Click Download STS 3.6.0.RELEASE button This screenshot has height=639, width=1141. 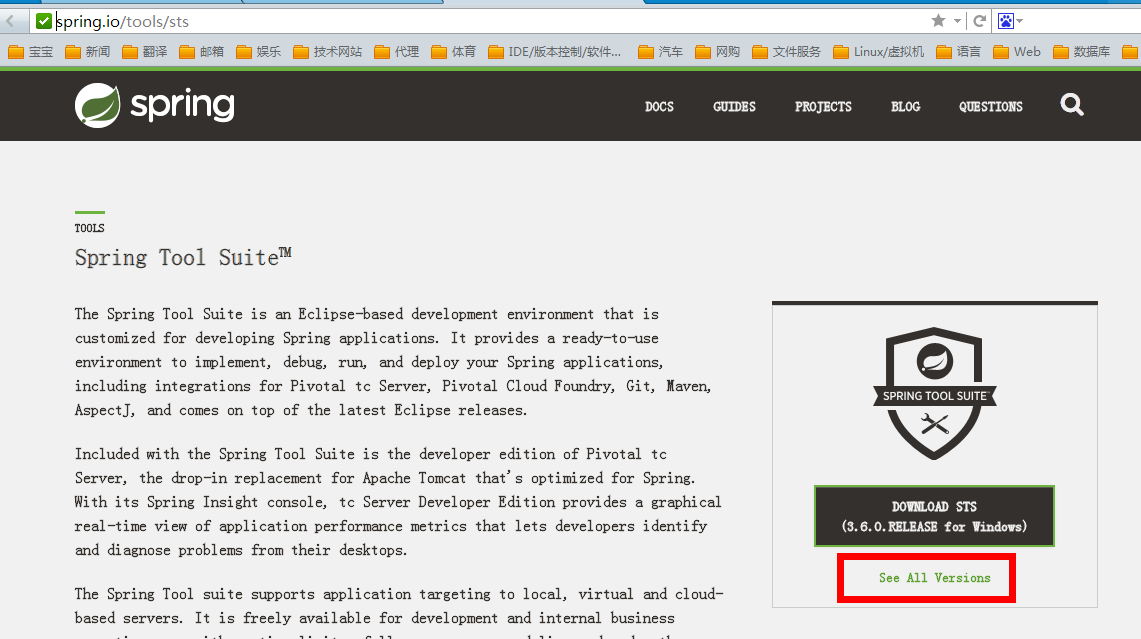point(934,516)
